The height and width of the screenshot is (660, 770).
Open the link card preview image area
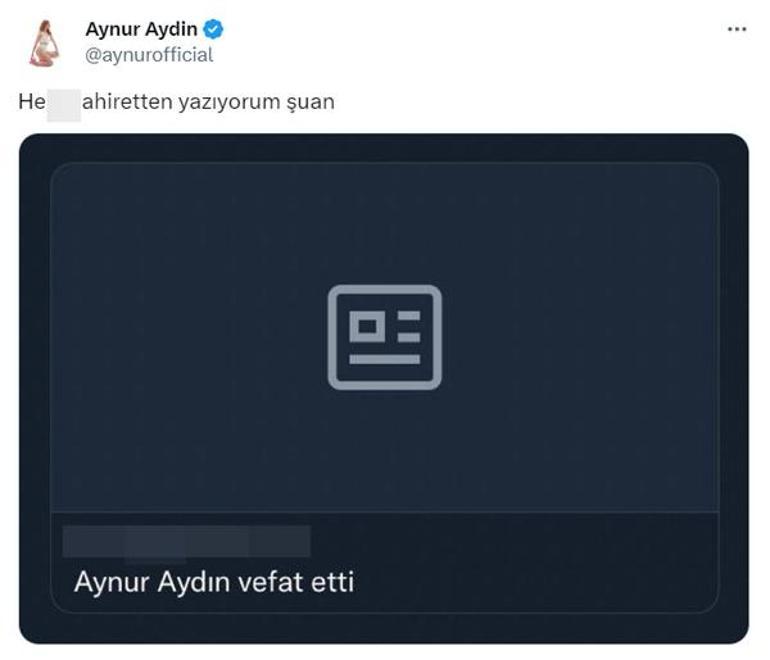385,337
